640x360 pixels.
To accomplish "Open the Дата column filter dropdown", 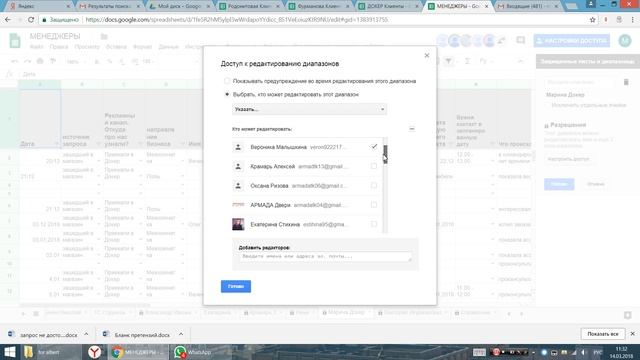I will [56, 144].
